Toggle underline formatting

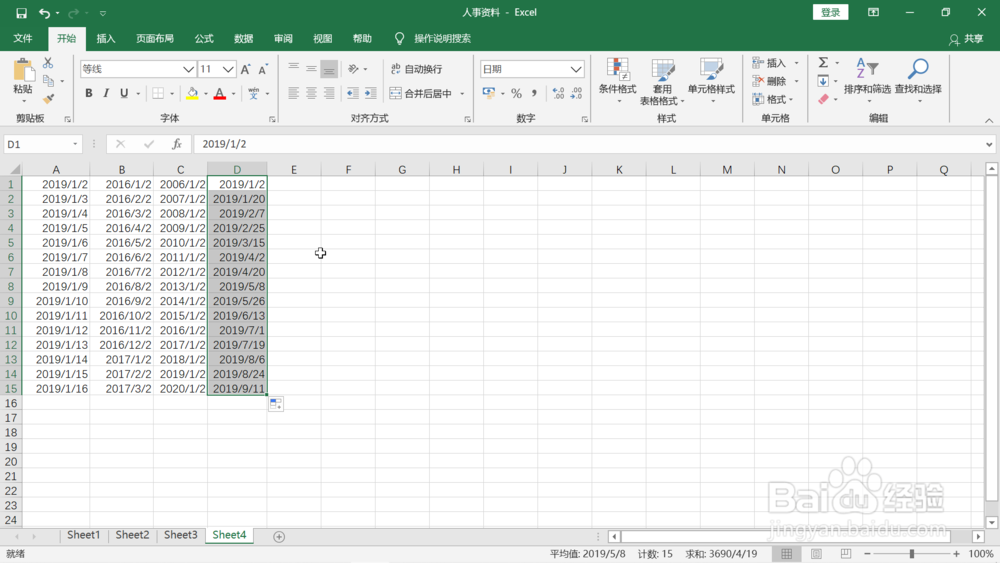[x=124, y=94]
